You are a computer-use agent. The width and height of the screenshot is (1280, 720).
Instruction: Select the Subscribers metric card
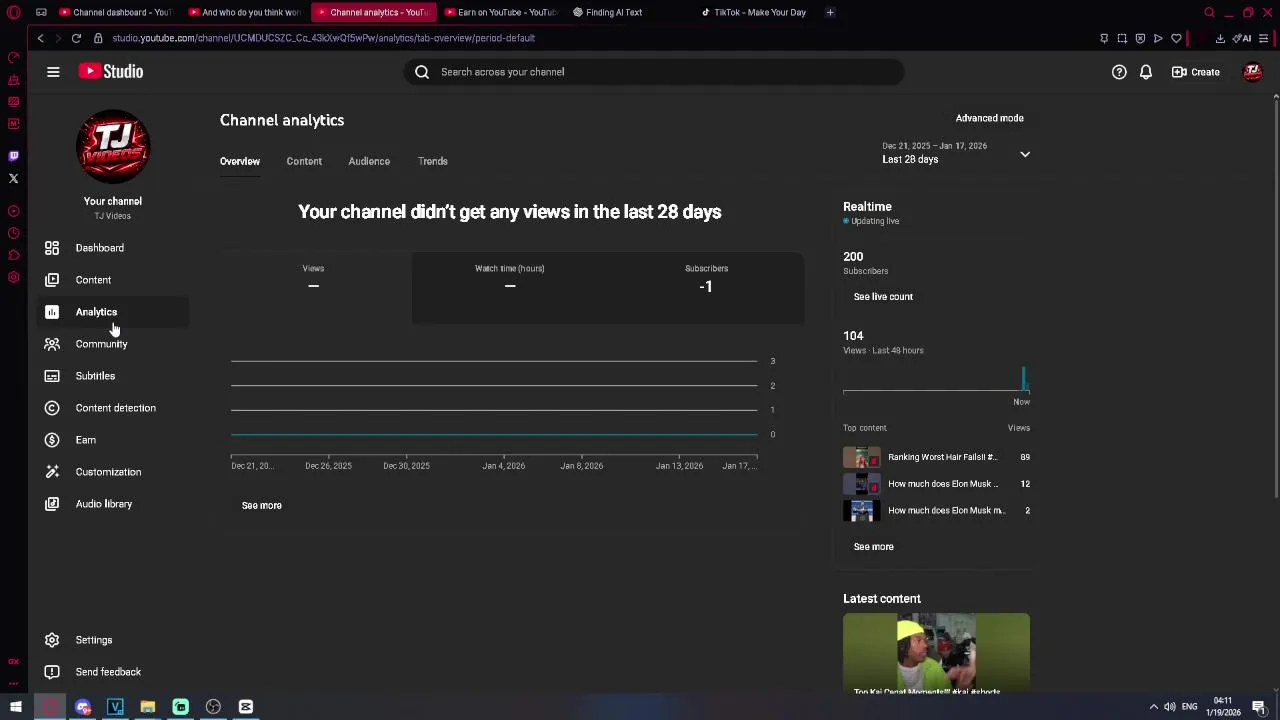706,287
